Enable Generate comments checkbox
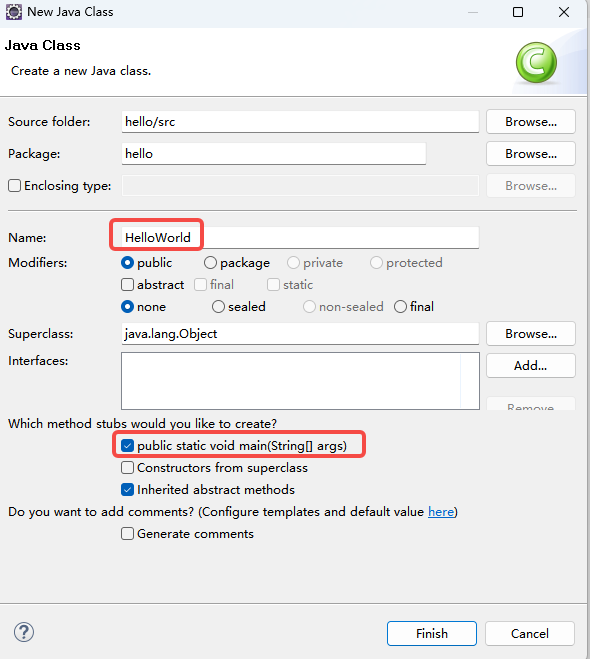This screenshot has height=659, width=590. click(127, 533)
